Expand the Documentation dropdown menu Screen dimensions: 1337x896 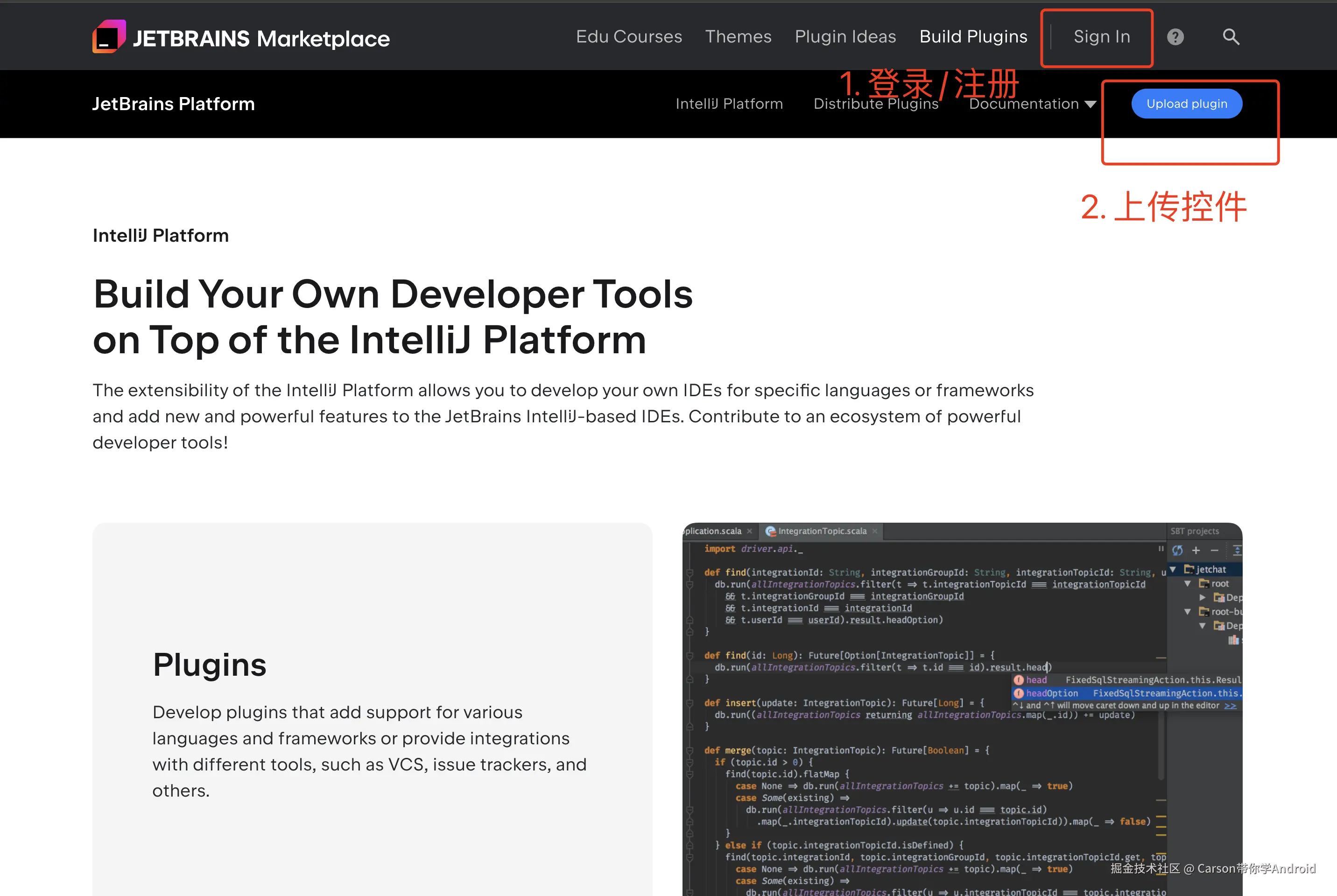[x=1032, y=104]
